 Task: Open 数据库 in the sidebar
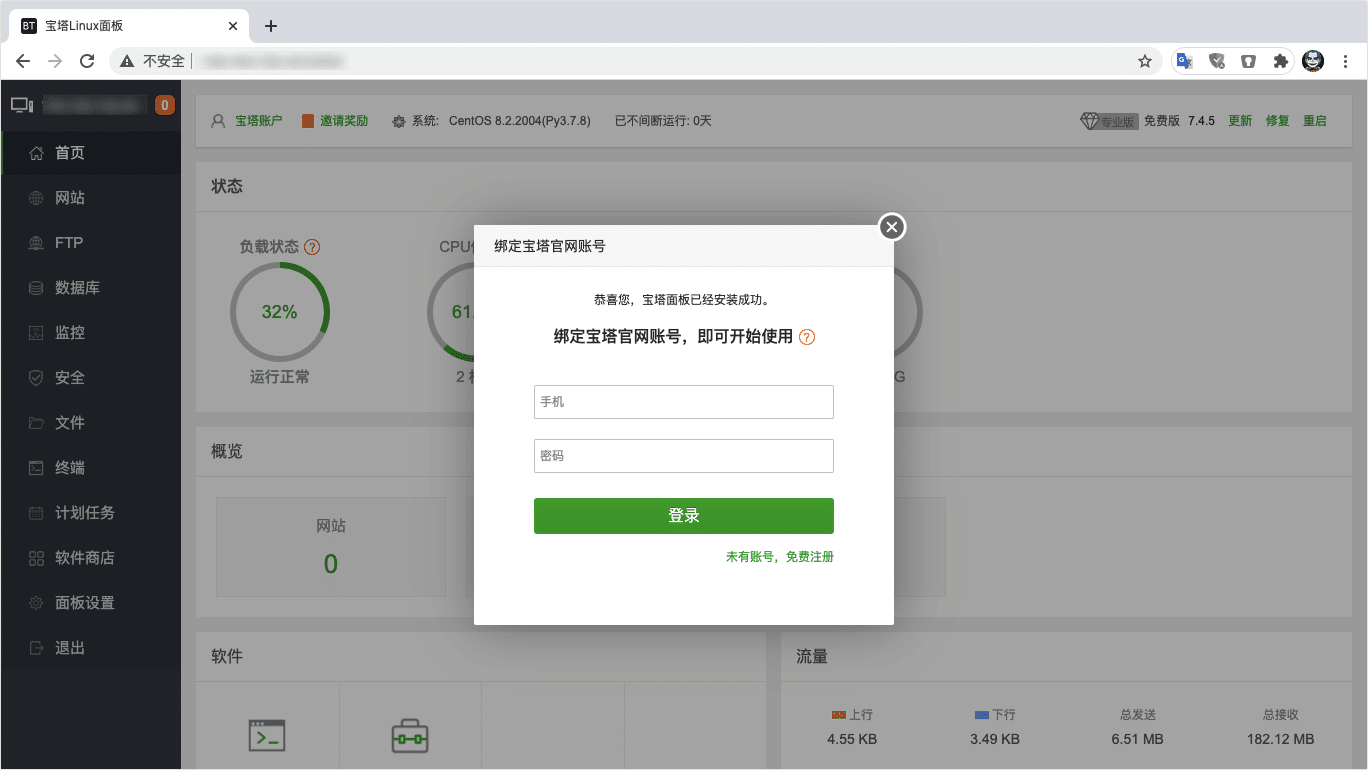(x=91, y=288)
